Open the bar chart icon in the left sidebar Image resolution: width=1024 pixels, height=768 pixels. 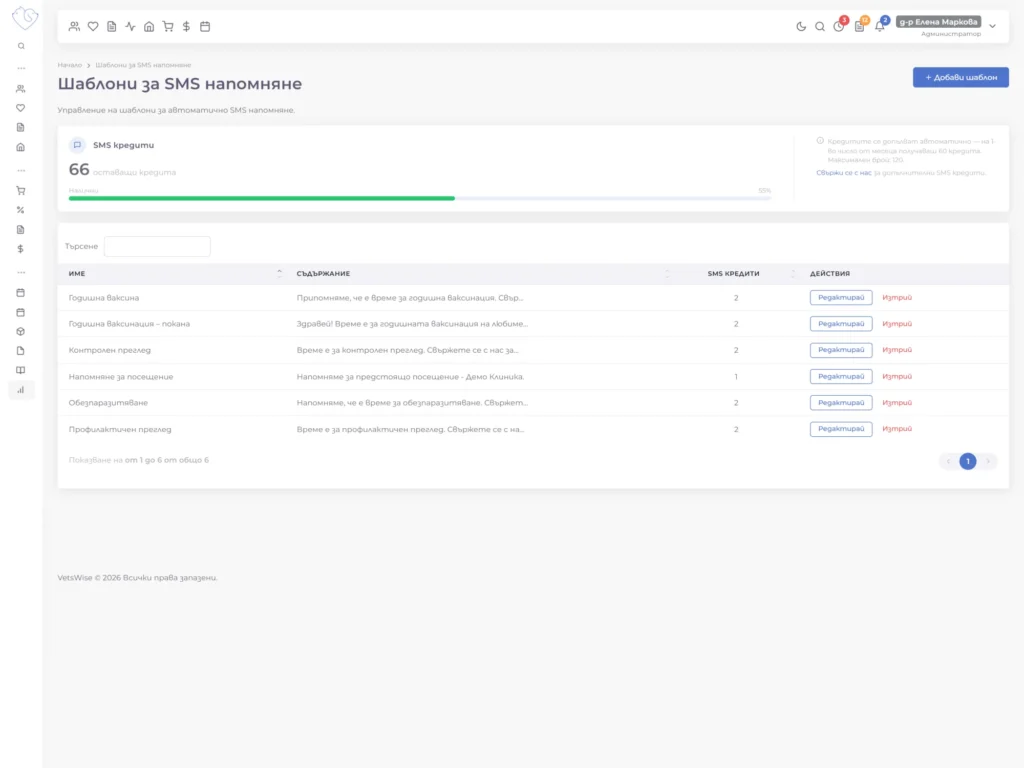(x=21, y=390)
